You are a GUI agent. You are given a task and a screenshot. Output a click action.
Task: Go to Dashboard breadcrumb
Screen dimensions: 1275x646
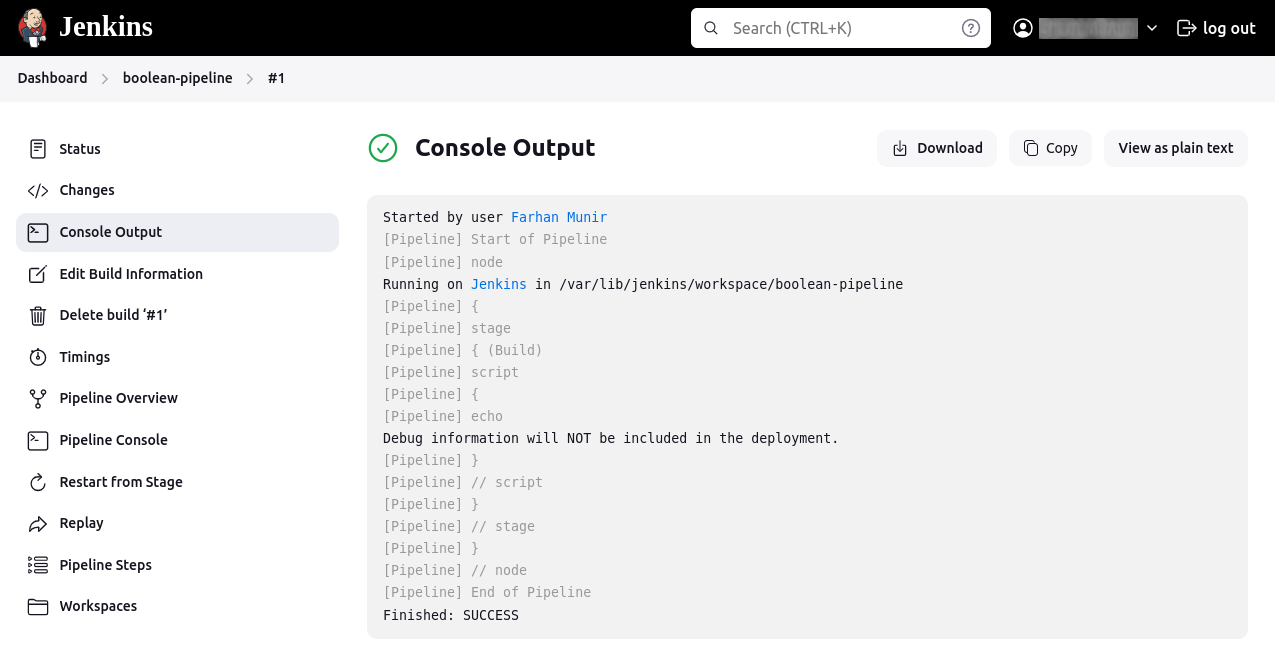click(x=52, y=78)
